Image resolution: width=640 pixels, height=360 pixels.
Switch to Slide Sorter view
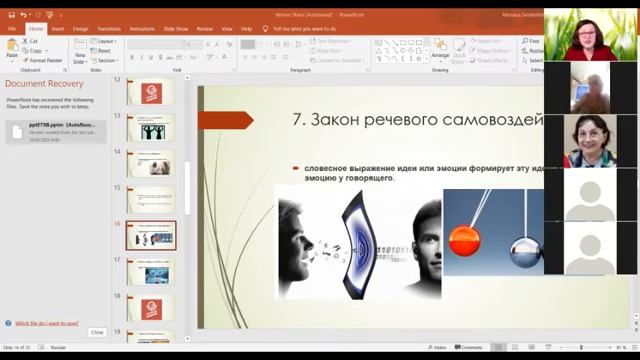click(515, 347)
